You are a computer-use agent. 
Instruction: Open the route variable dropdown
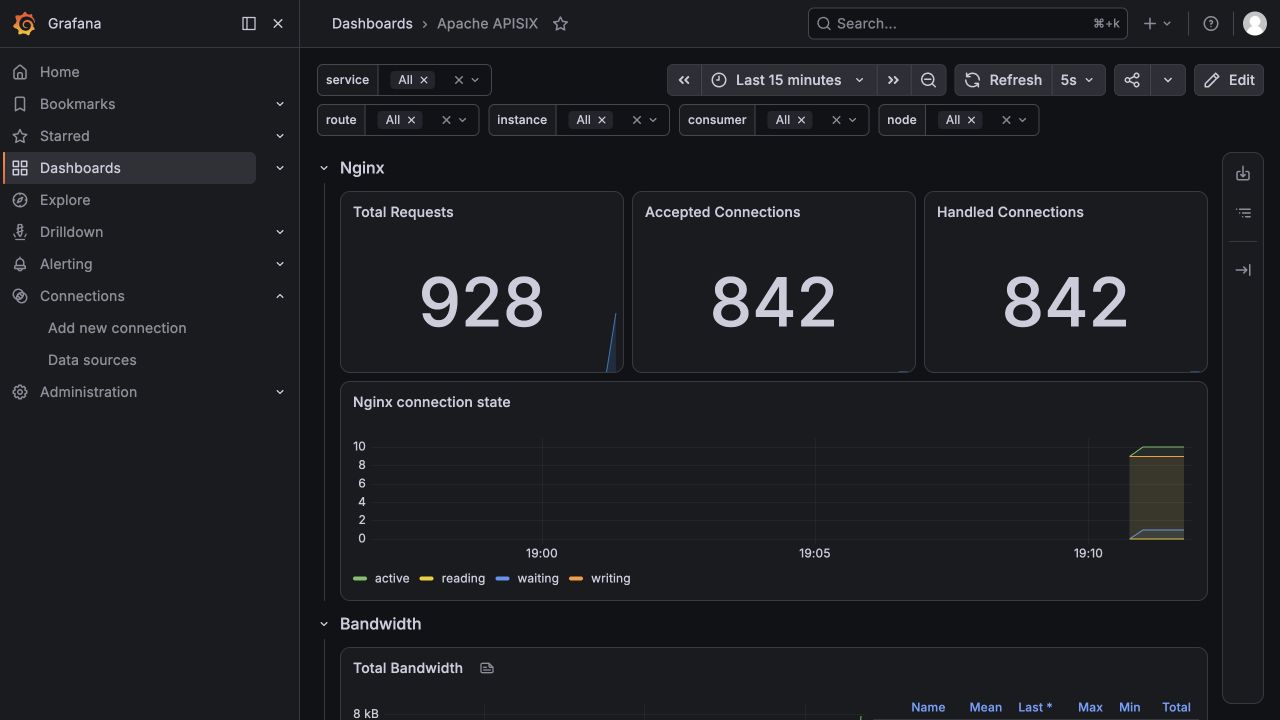[x=463, y=120]
